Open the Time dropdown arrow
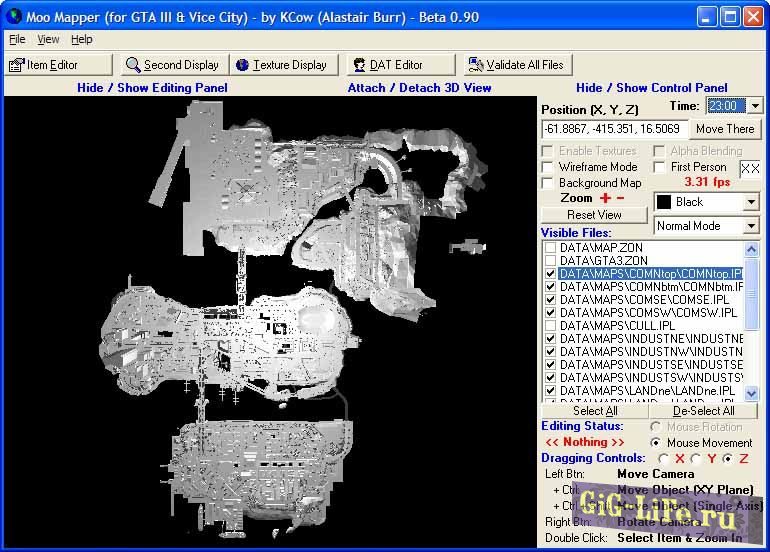The image size is (770, 552). click(x=755, y=106)
